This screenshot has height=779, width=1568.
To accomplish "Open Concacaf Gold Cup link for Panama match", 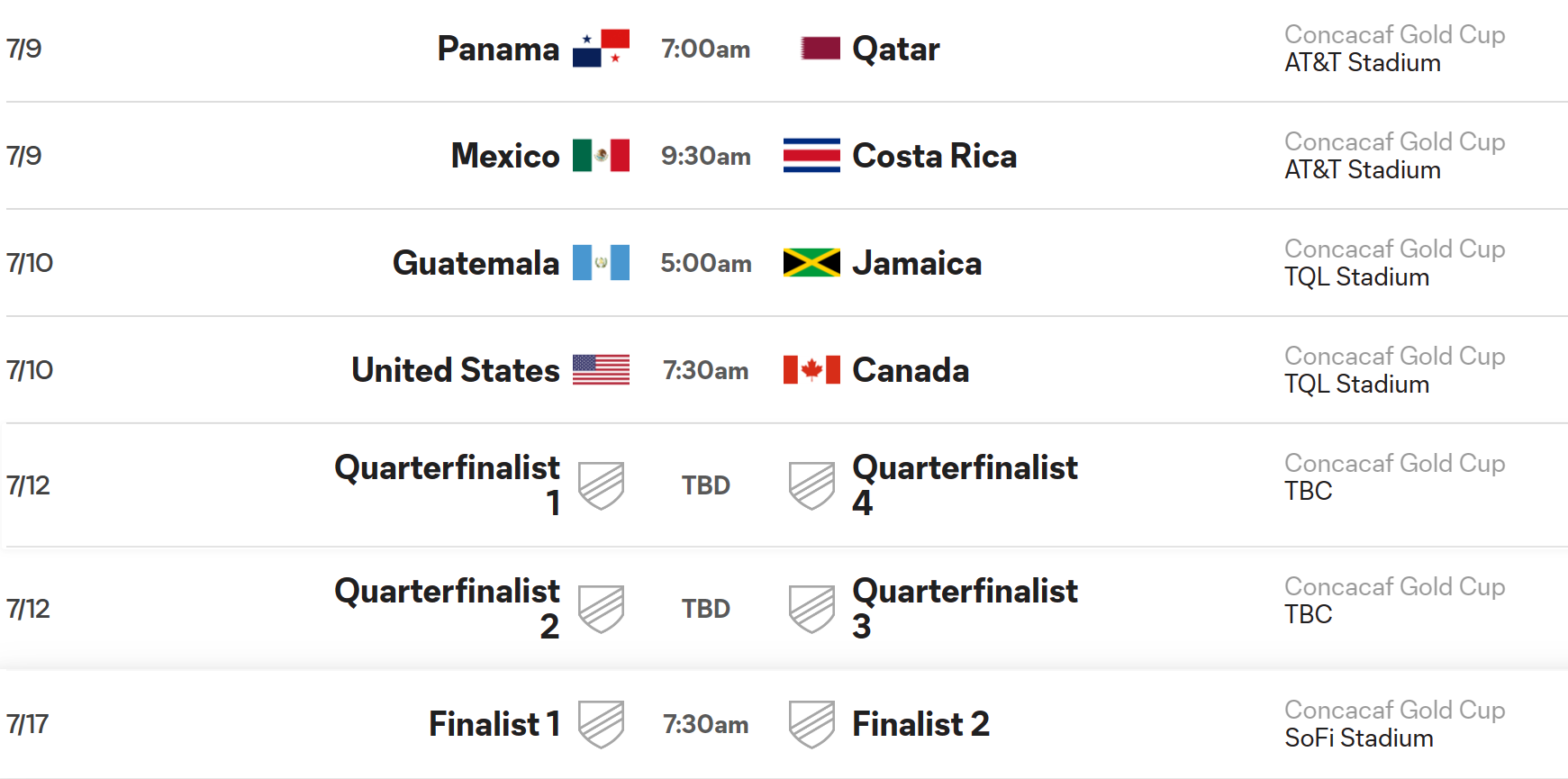I will pos(1394,34).
